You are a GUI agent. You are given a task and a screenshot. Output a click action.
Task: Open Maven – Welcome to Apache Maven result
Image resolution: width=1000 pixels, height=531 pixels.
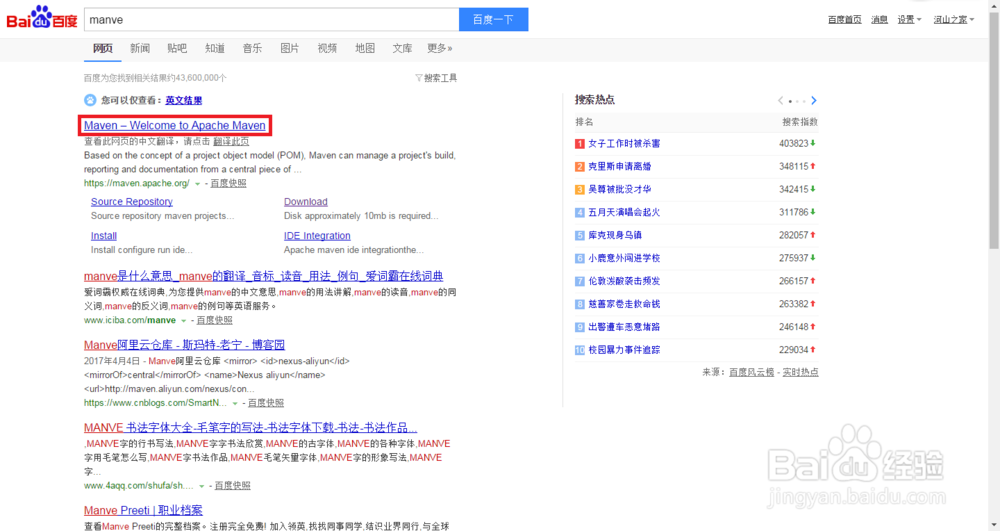coord(175,126)
